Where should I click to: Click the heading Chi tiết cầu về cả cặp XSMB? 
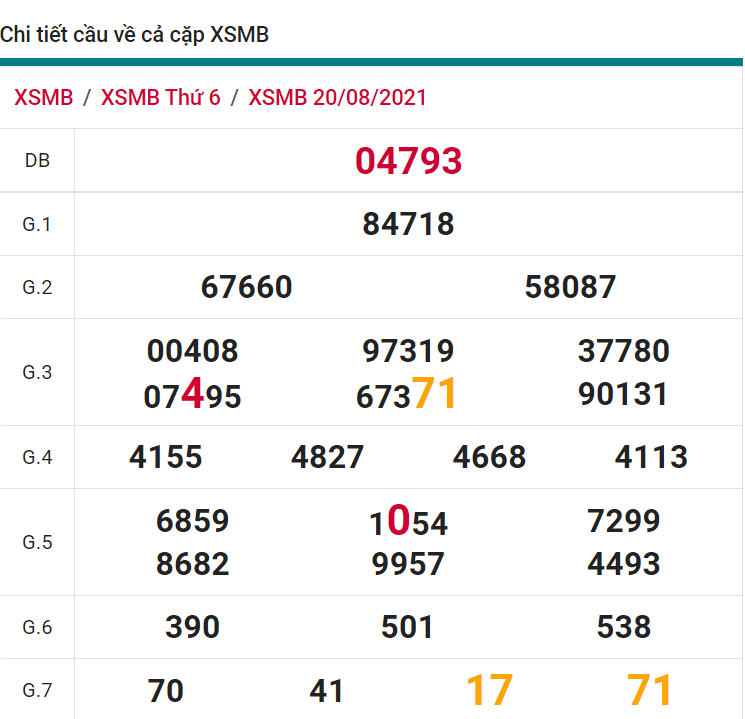pyautogui.click(x=135, y=35)
